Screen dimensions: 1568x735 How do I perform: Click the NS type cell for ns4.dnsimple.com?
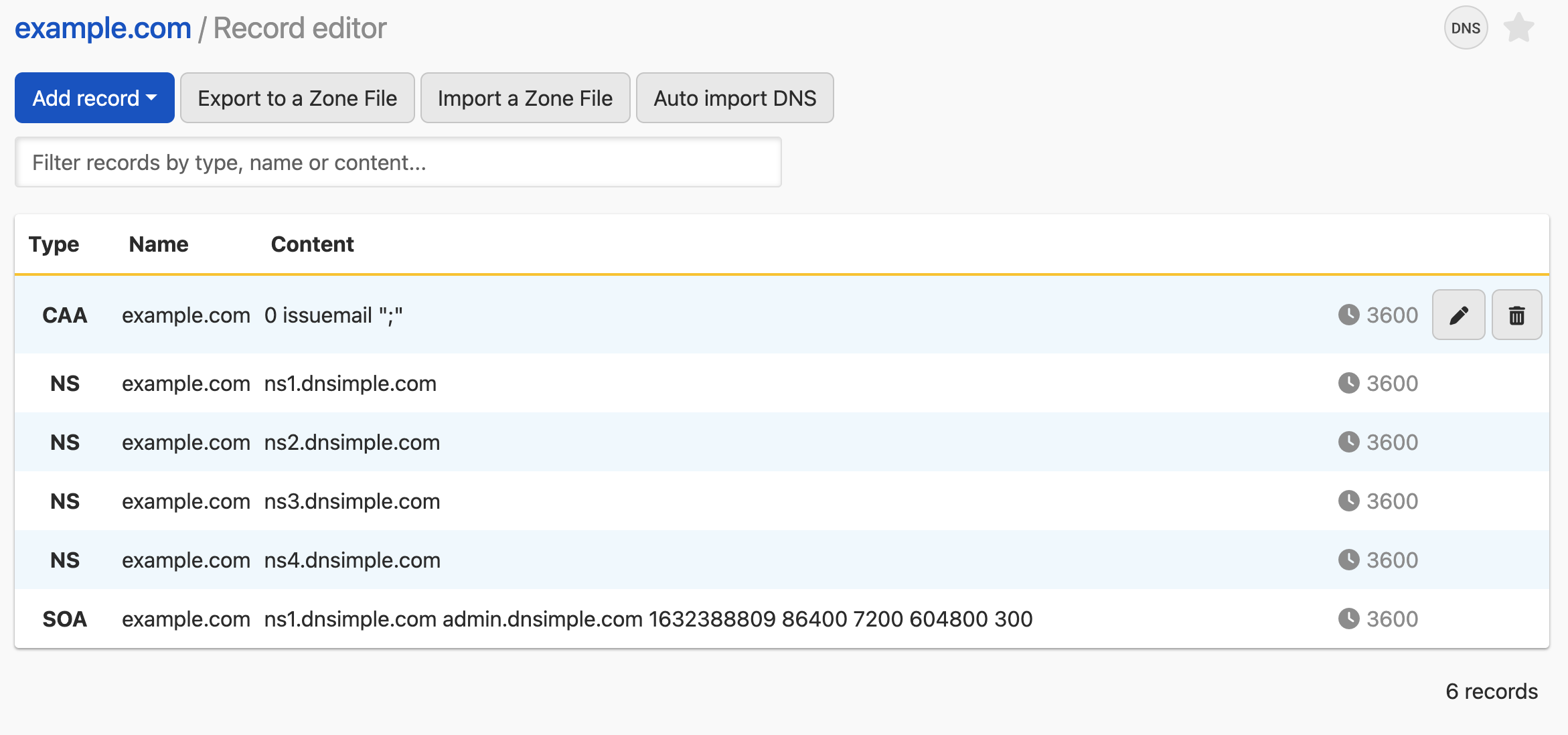[65, 560]
